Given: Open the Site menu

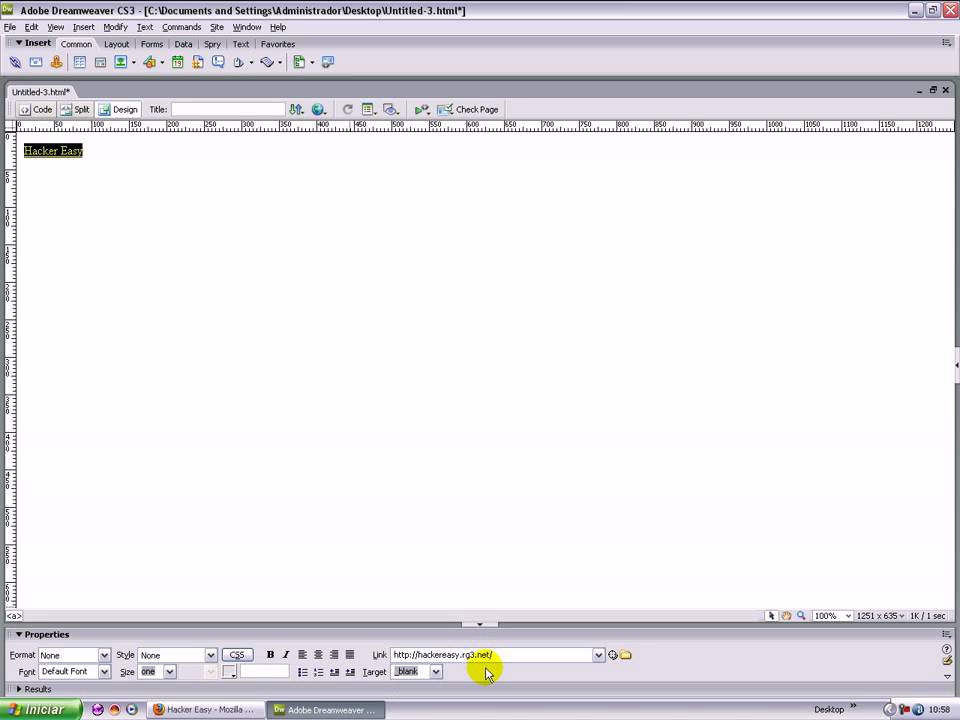Looking at the screenshot, I should 217,27.
